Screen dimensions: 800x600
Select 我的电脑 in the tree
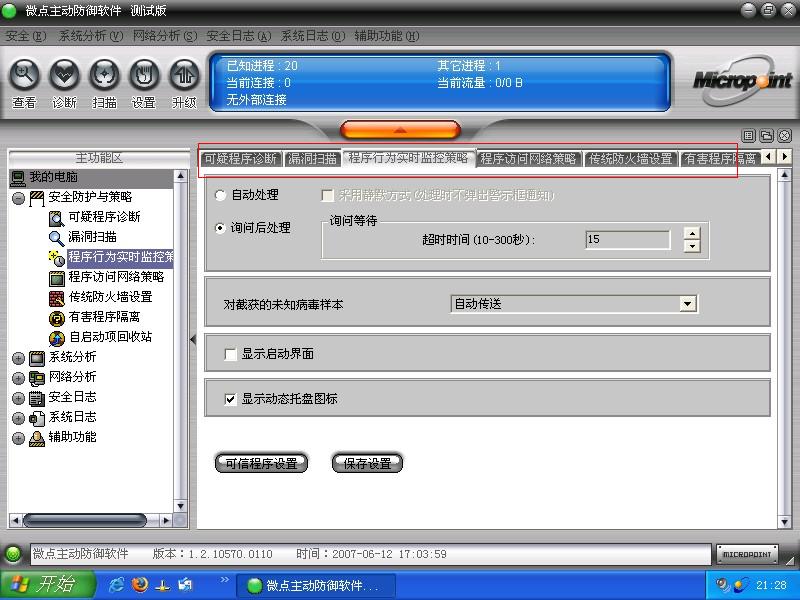point(53,177)
